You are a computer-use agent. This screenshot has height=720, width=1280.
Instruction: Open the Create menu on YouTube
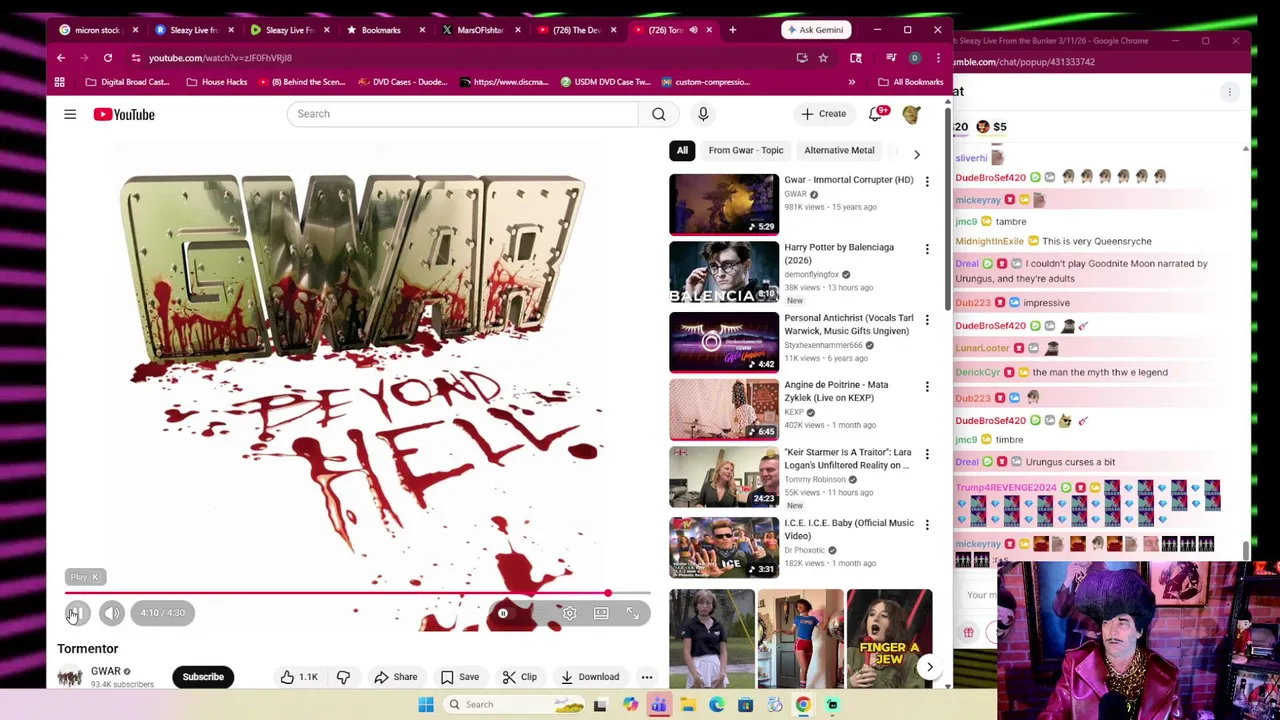(823, 114)
